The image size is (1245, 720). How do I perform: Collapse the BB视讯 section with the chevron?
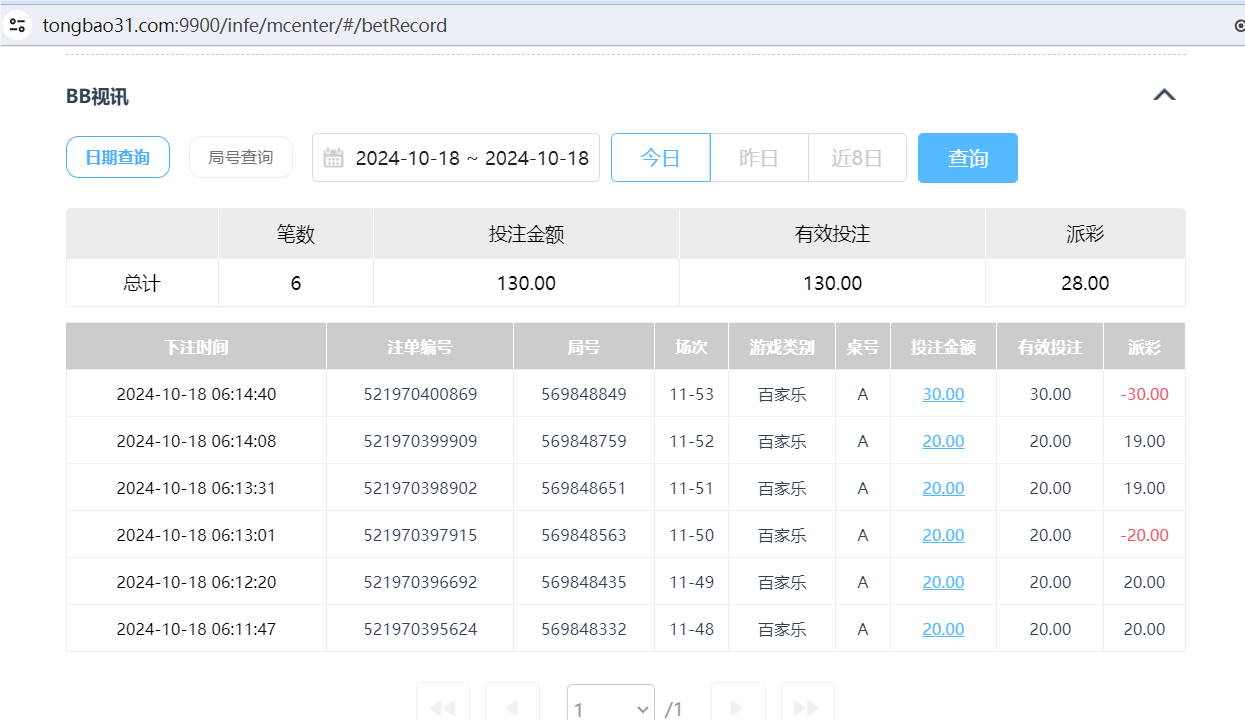click(x=1164, y=94)
